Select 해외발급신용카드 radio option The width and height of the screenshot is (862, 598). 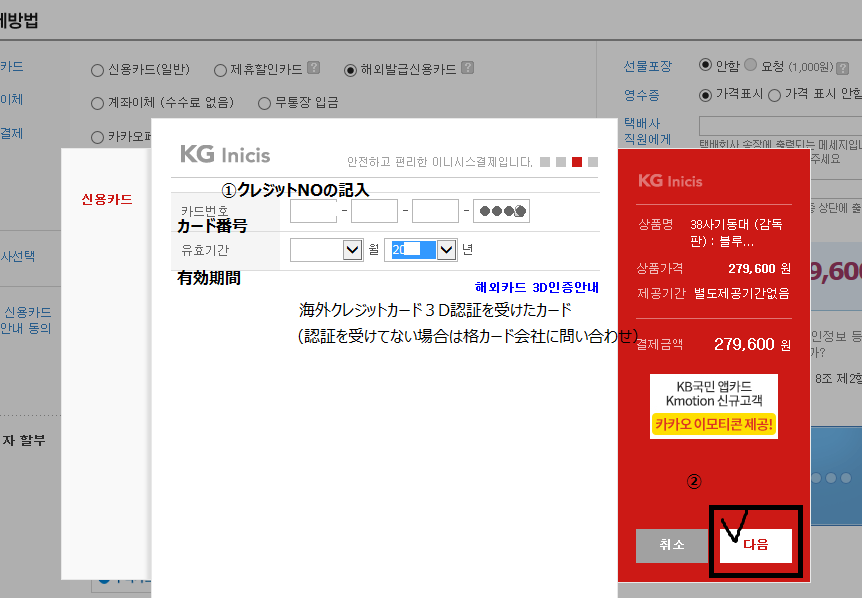point(350,70)
